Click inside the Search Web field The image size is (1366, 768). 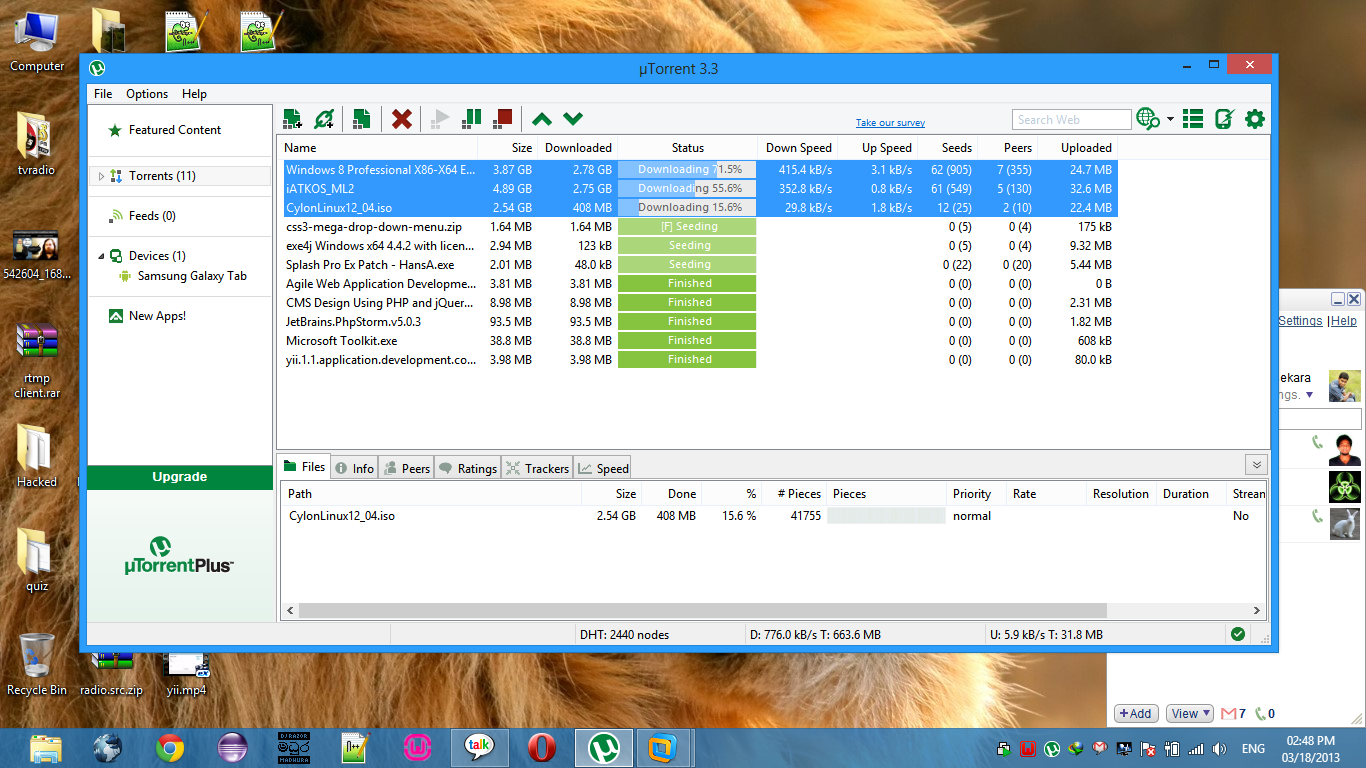pyautogui.click(x=1071, y=120)
